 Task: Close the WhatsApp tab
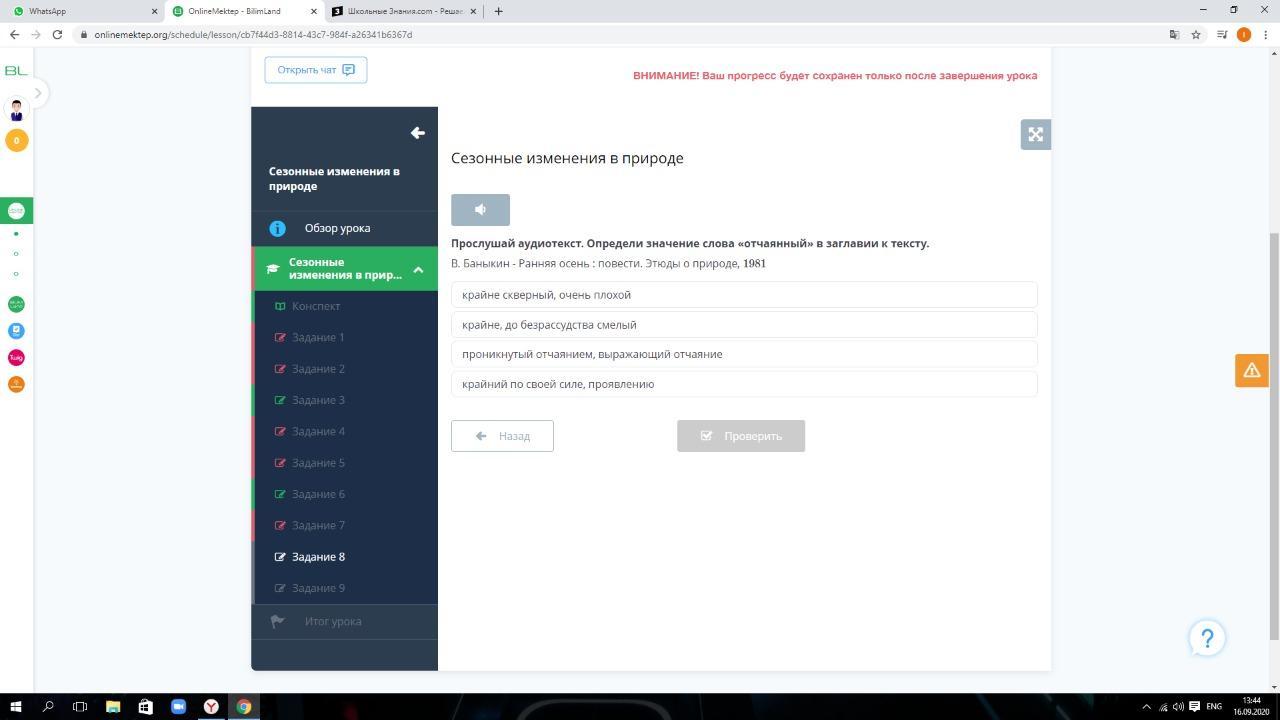[154, 11]
